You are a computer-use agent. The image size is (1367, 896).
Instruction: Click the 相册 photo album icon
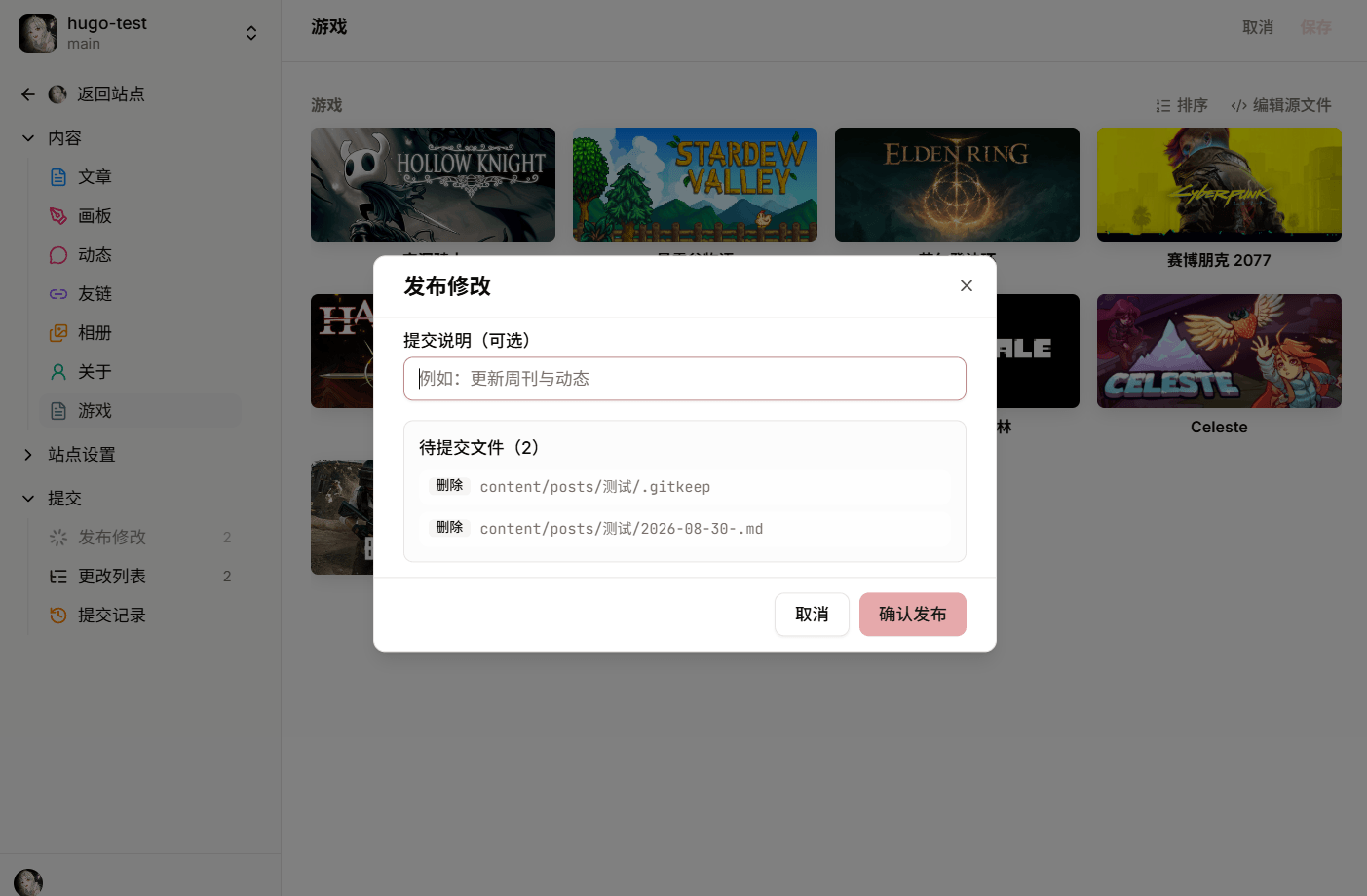point(58,333)
